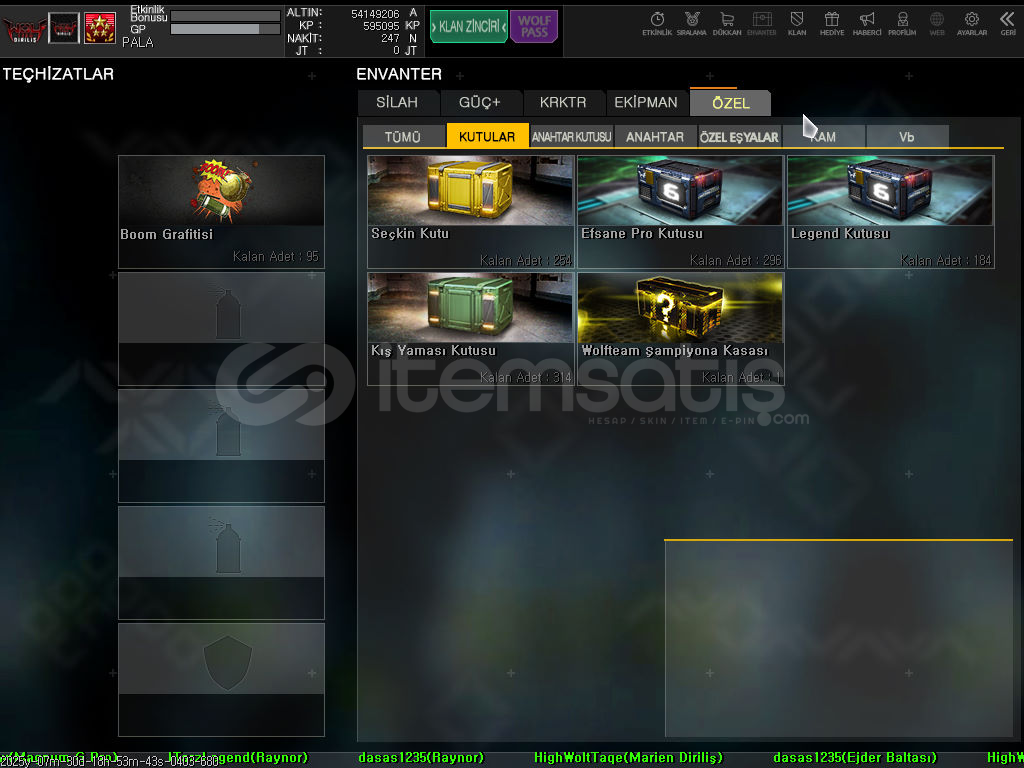
Task: Click the GP progress bar
Action: (x=225, y=29)
